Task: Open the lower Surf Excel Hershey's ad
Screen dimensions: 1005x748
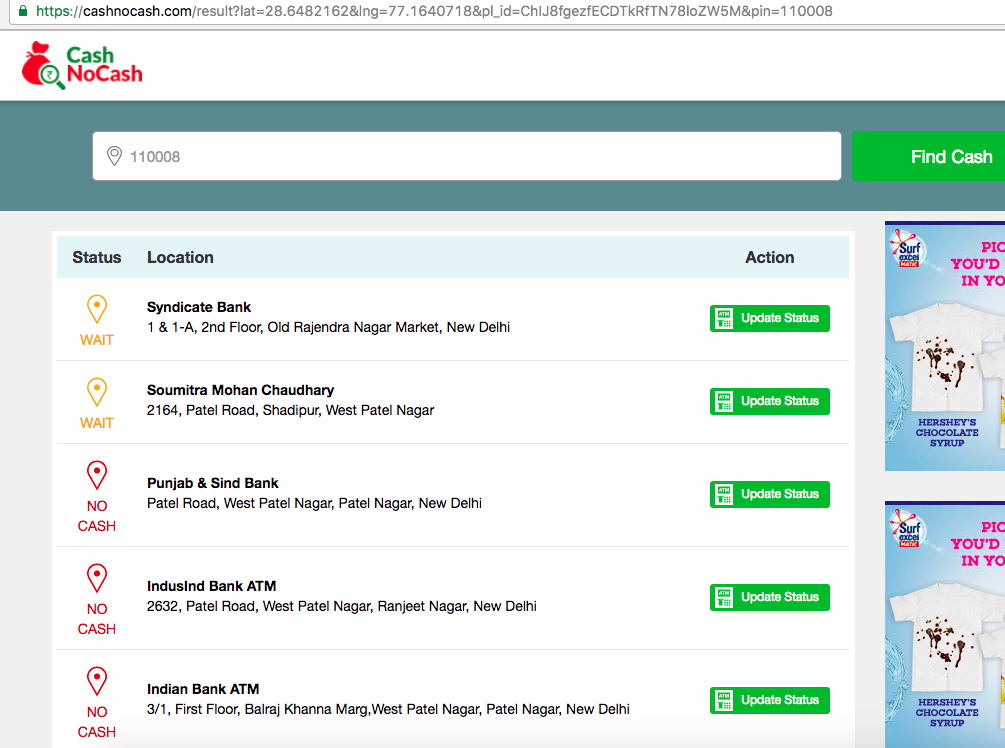Action: click(945, 624)
